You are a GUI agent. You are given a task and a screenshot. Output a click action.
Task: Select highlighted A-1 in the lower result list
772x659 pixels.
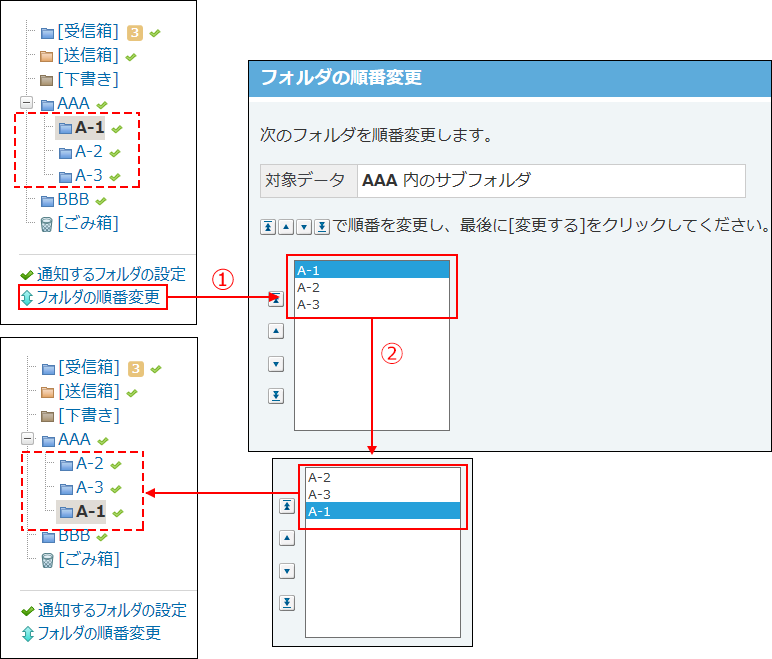pos(383,511)
